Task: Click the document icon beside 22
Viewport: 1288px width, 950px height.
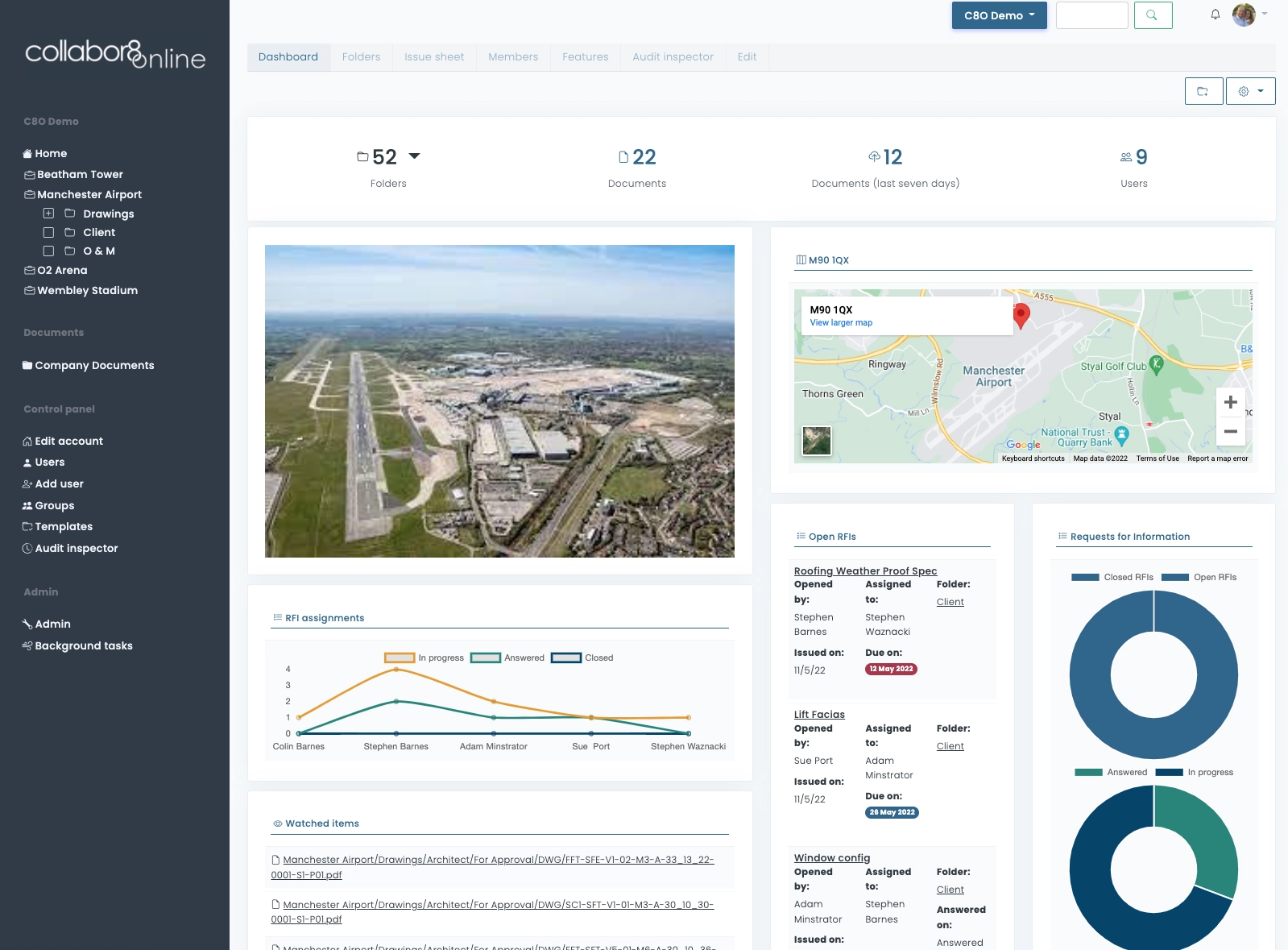Action: tap(623, 157)
